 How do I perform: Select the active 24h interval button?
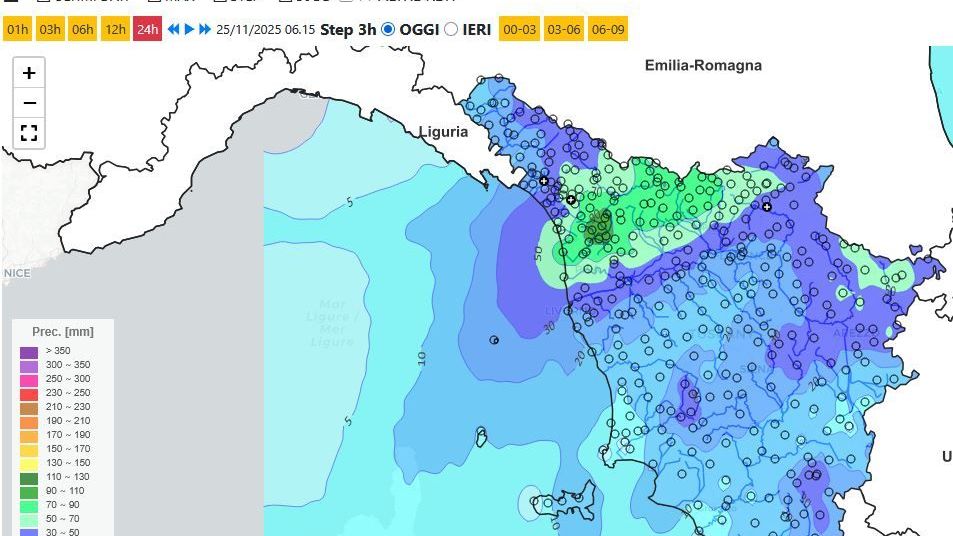point(148,30)
